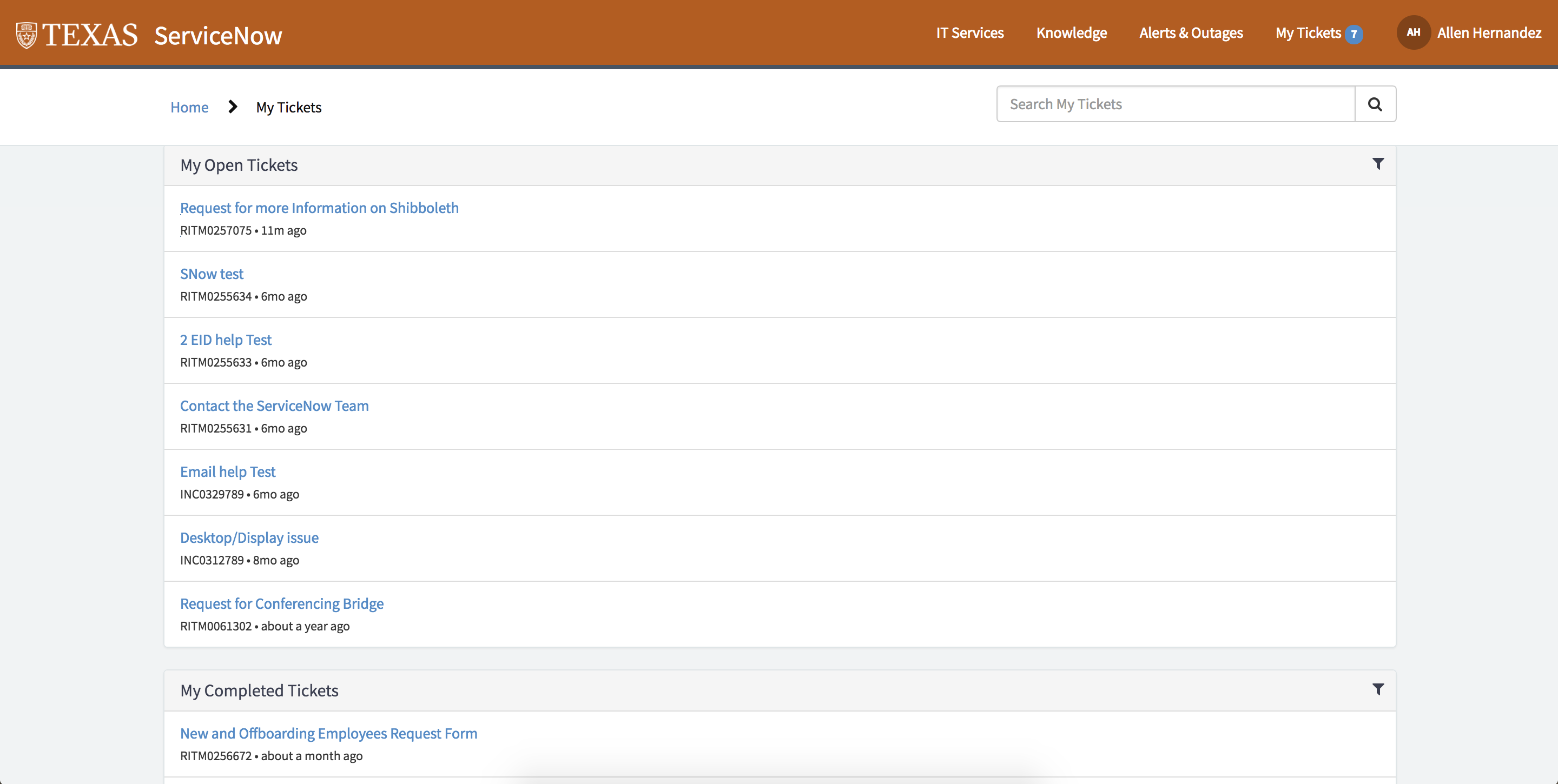Click the My Tickets count badge
The image size is (1558, 784).
click(1354, 34)
